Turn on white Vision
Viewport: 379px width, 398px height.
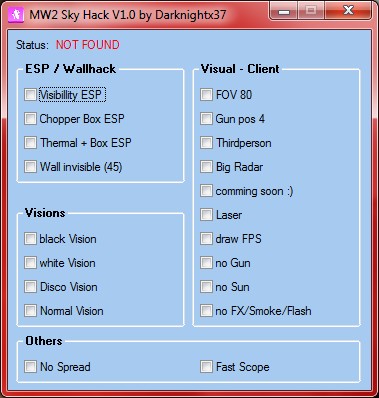pyautogui.click(x=30, y=263)
